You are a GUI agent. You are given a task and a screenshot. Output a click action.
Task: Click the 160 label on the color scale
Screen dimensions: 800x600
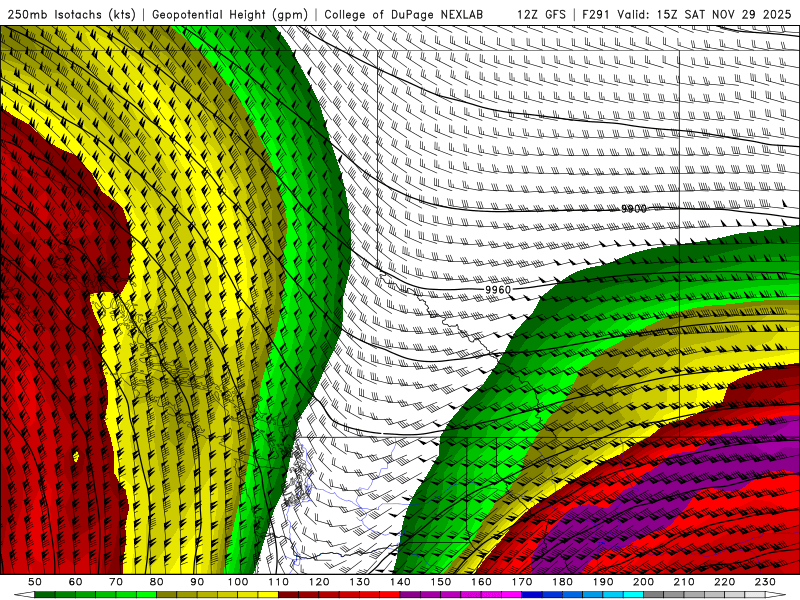pos(481,582)
